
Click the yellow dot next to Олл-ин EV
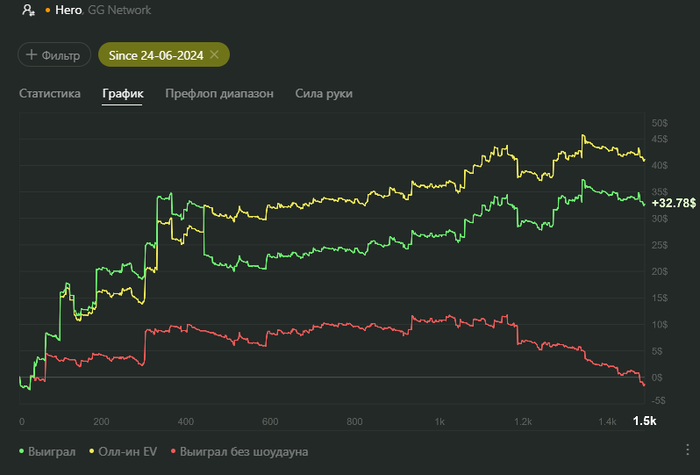(x=92, y=451)
